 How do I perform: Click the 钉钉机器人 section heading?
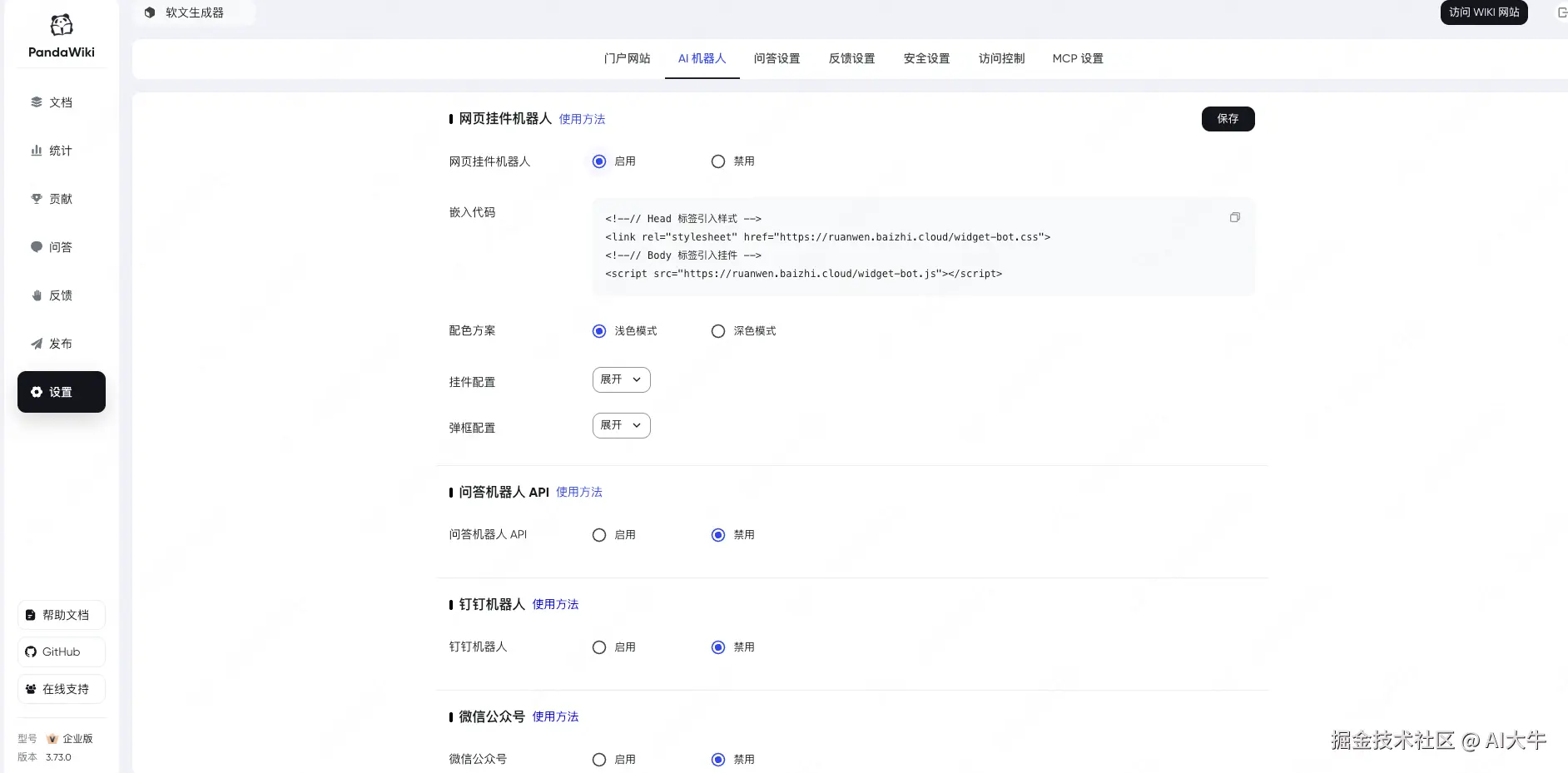pos(492,604)
